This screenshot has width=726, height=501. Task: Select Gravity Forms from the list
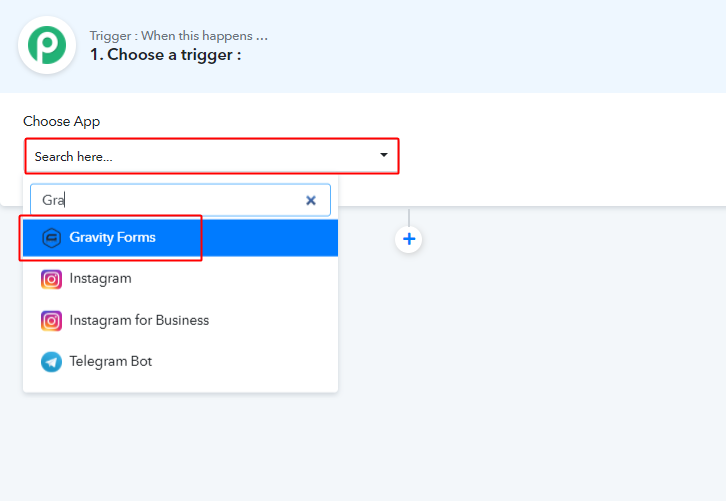[181, 238]
